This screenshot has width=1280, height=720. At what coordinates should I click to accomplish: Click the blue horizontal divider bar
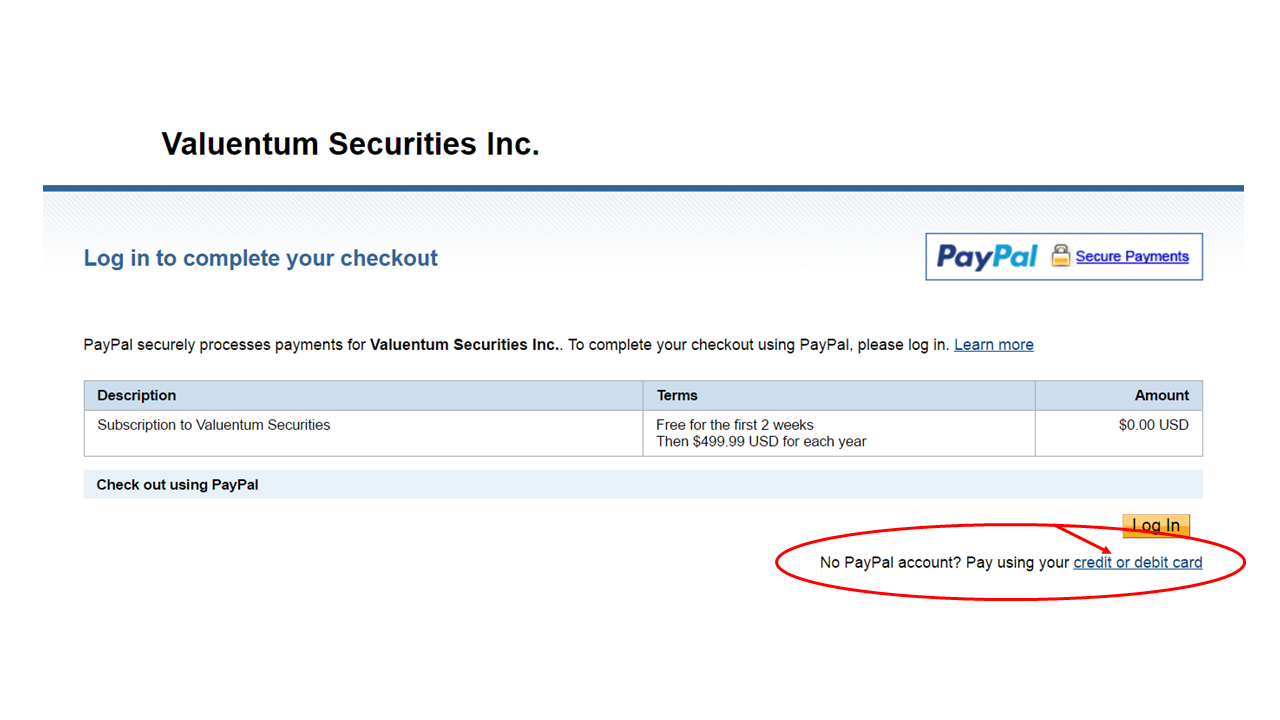pos(642,188)
